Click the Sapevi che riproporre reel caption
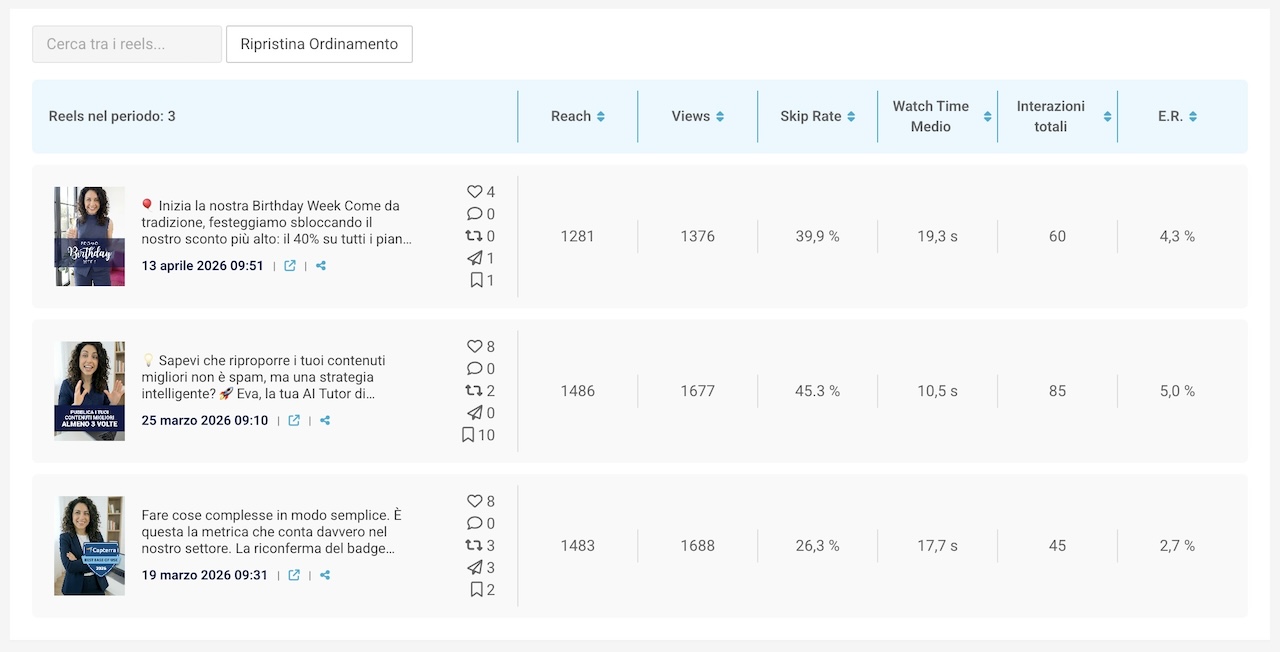1280x652 pixels. click(276, 377)
